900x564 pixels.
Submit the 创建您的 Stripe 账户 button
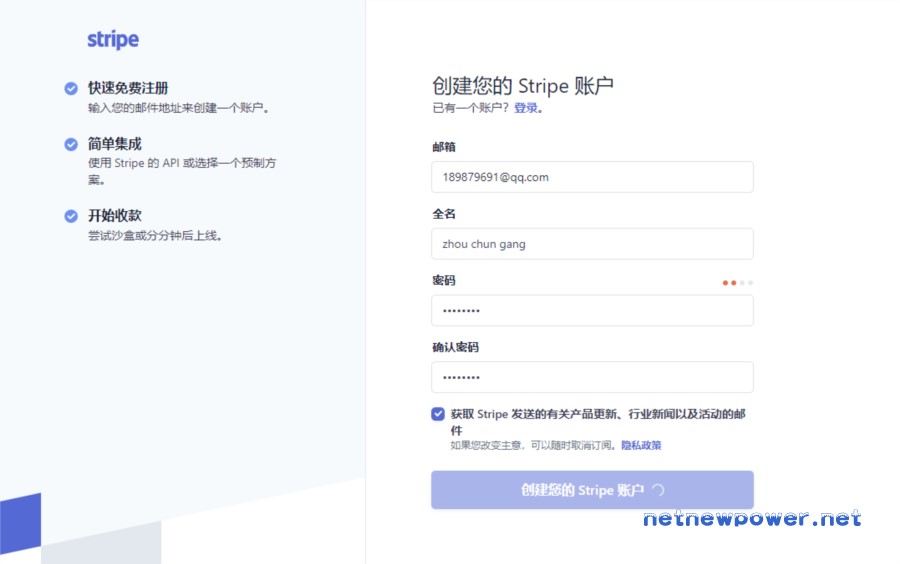click(x=592, y=490)
